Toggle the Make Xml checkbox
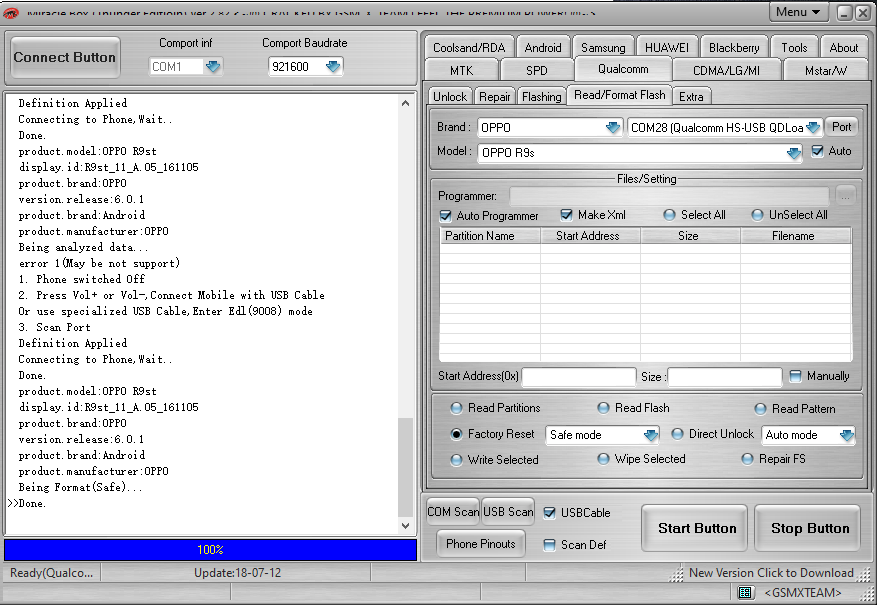 tap(567, 215)
